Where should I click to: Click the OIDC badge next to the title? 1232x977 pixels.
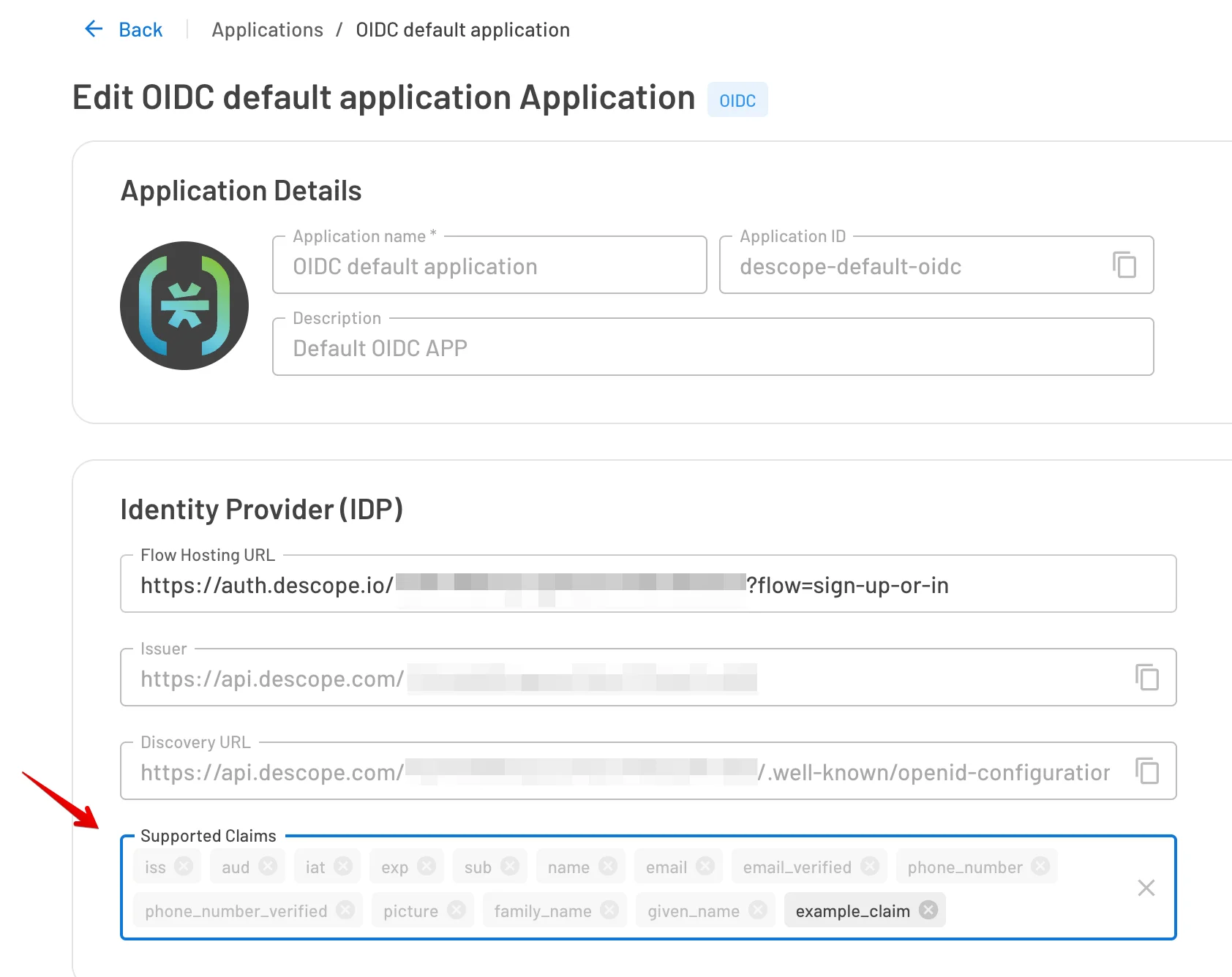pyautogui.click(x=737, y=99)
